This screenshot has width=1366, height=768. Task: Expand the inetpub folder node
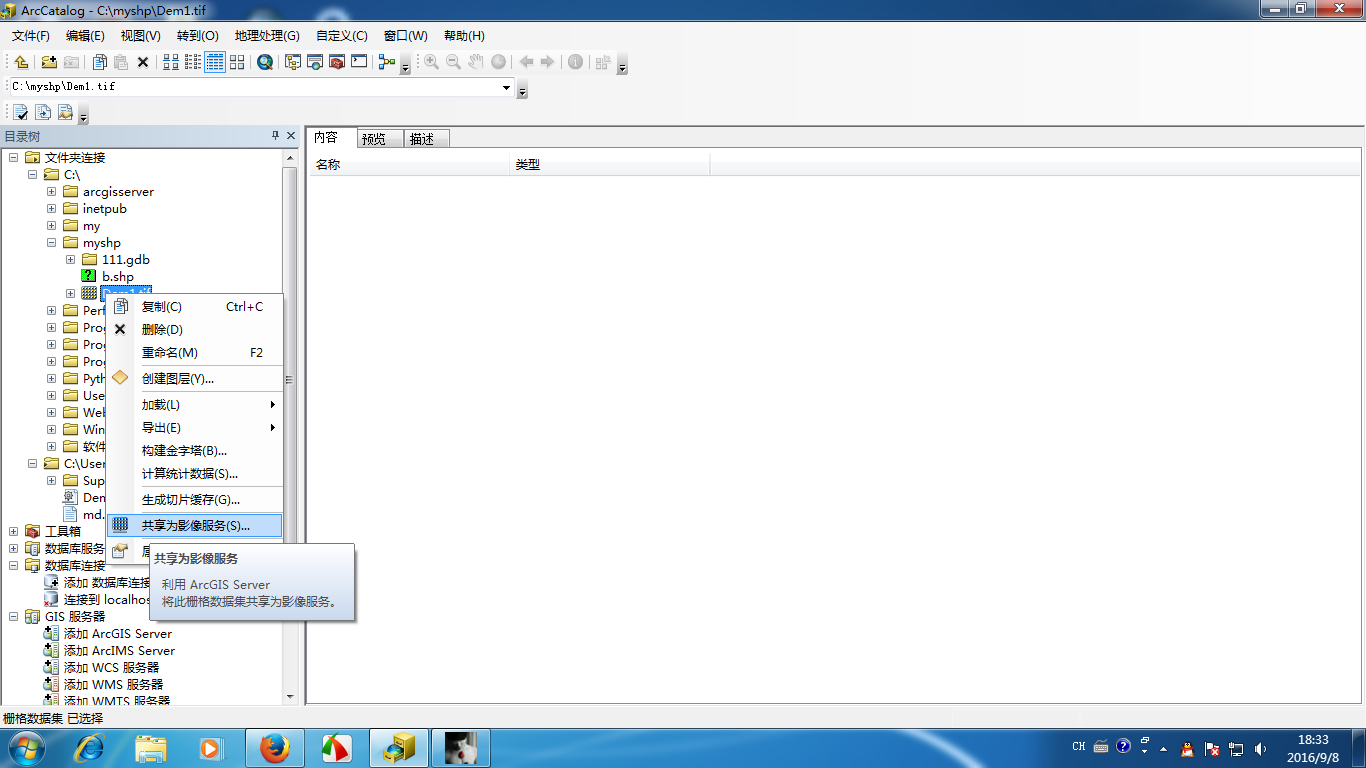click(51, 208)
